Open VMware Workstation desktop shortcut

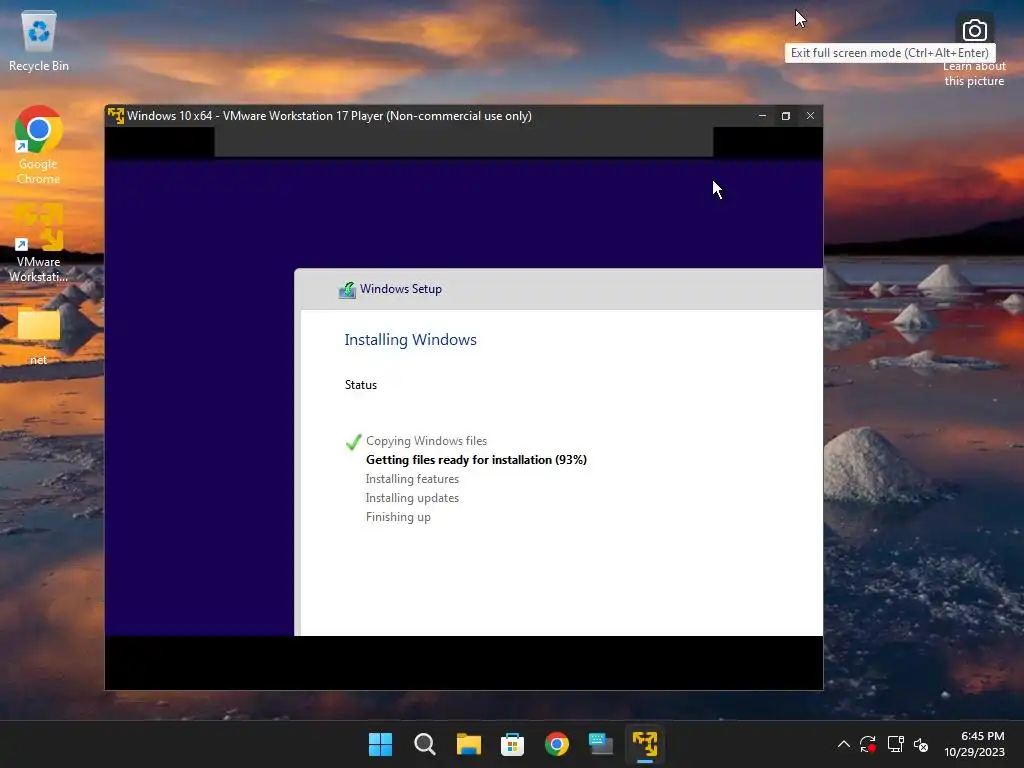pos(38,243)
